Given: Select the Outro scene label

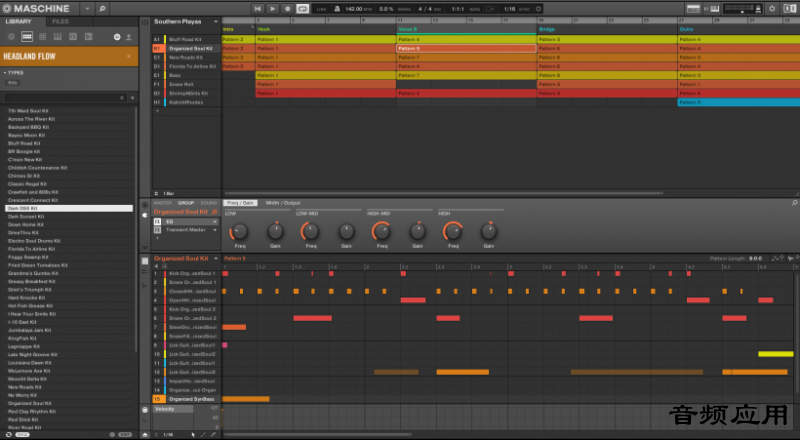Looking at the screenshot, I should coord(686,29).
